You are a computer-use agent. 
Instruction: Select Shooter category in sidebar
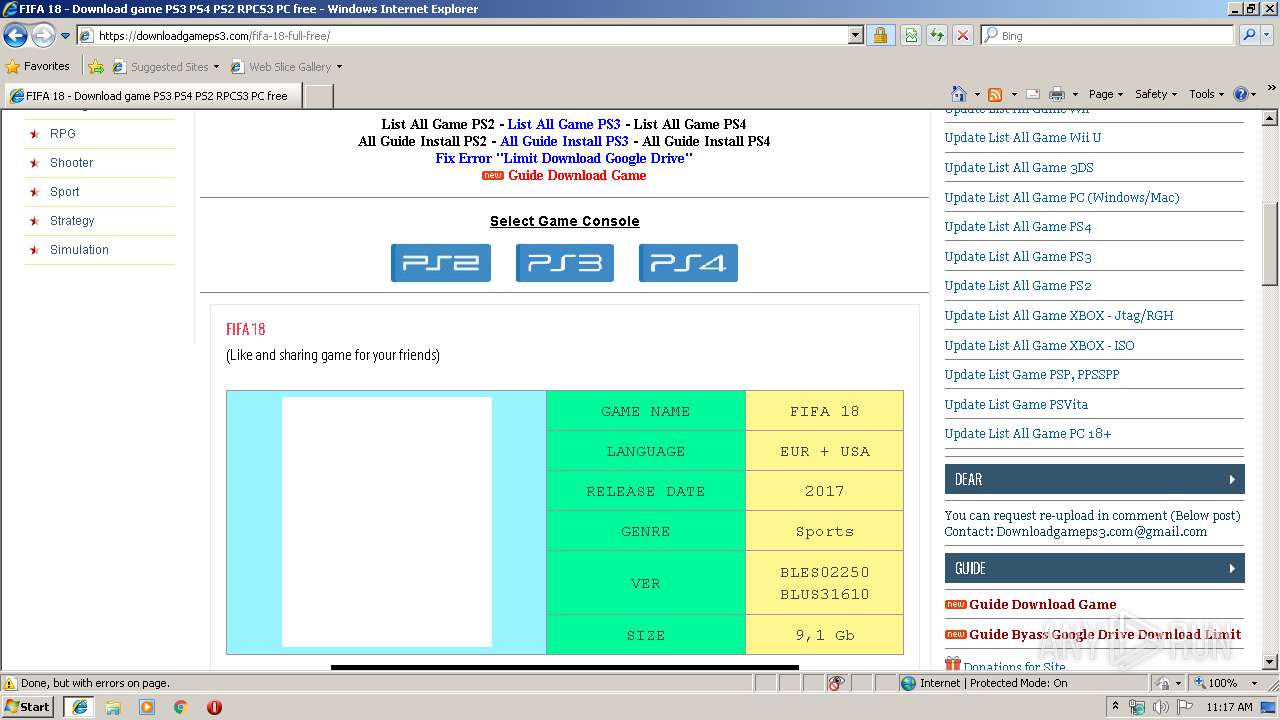(x=71, y=163)
